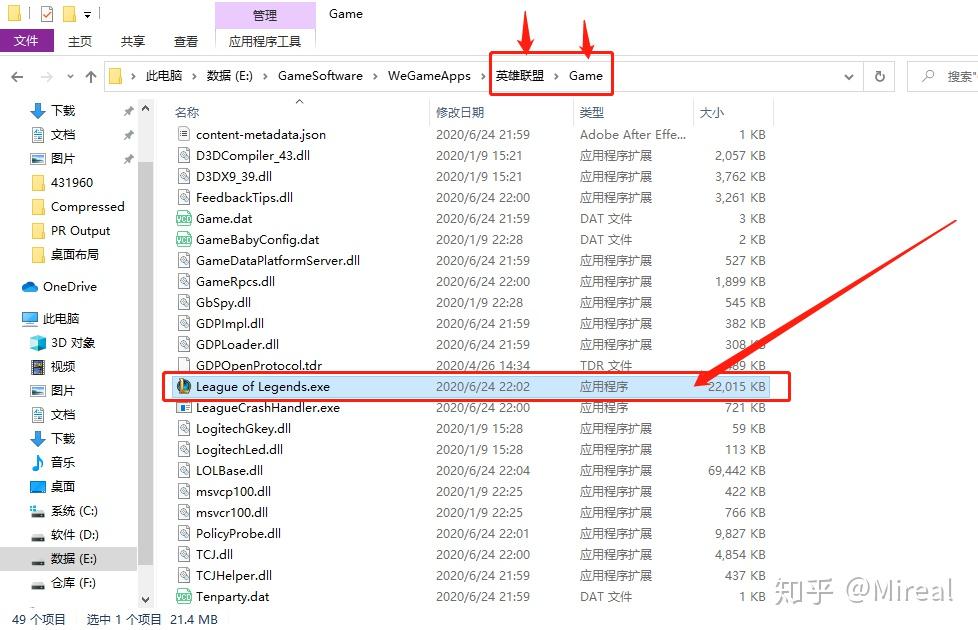Open 系统 (C:) drive in sidebar
978x630 pixels.
(x=74, y=511)
